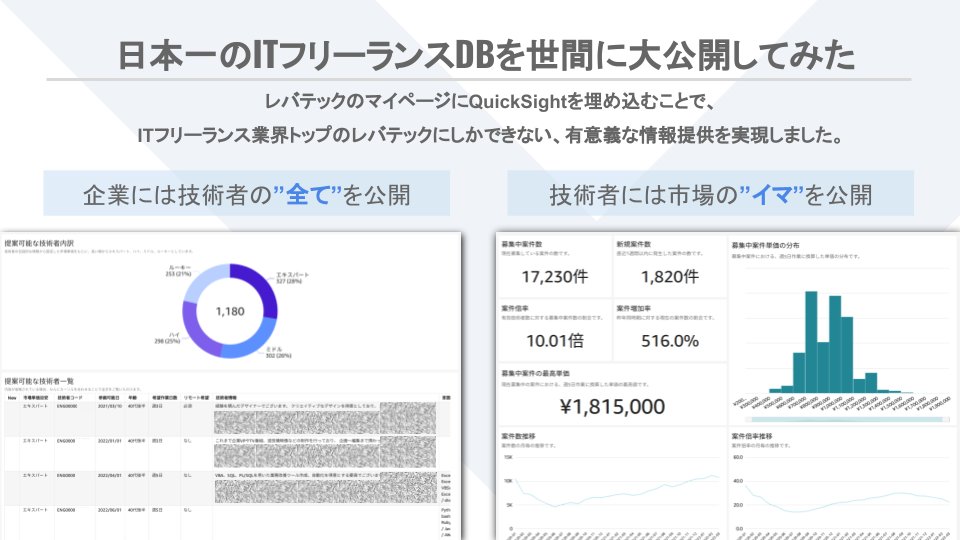
Task: Click the tallest histogram bar
Action: click(x=811, y=342)
